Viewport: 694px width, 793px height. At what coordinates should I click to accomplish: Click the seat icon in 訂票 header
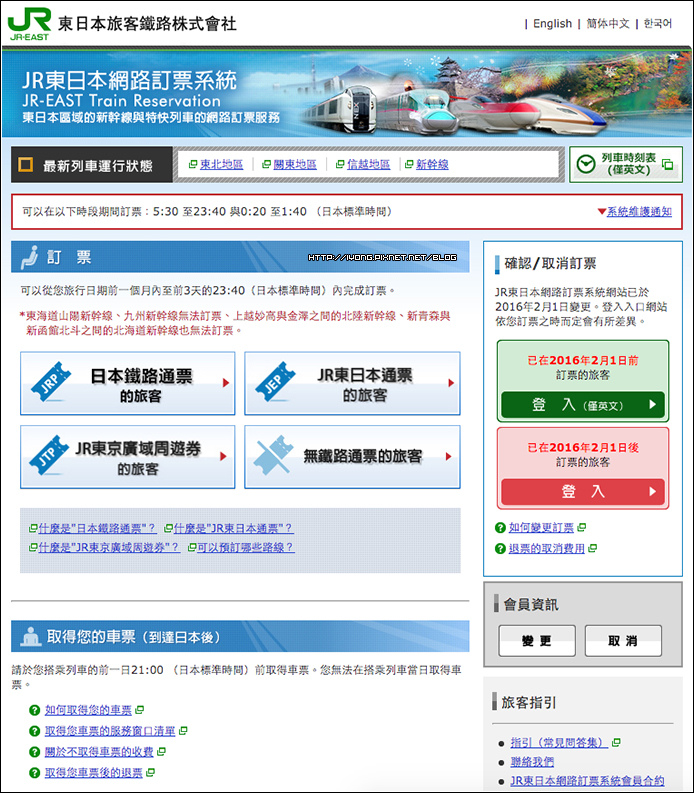click(30, 257)
